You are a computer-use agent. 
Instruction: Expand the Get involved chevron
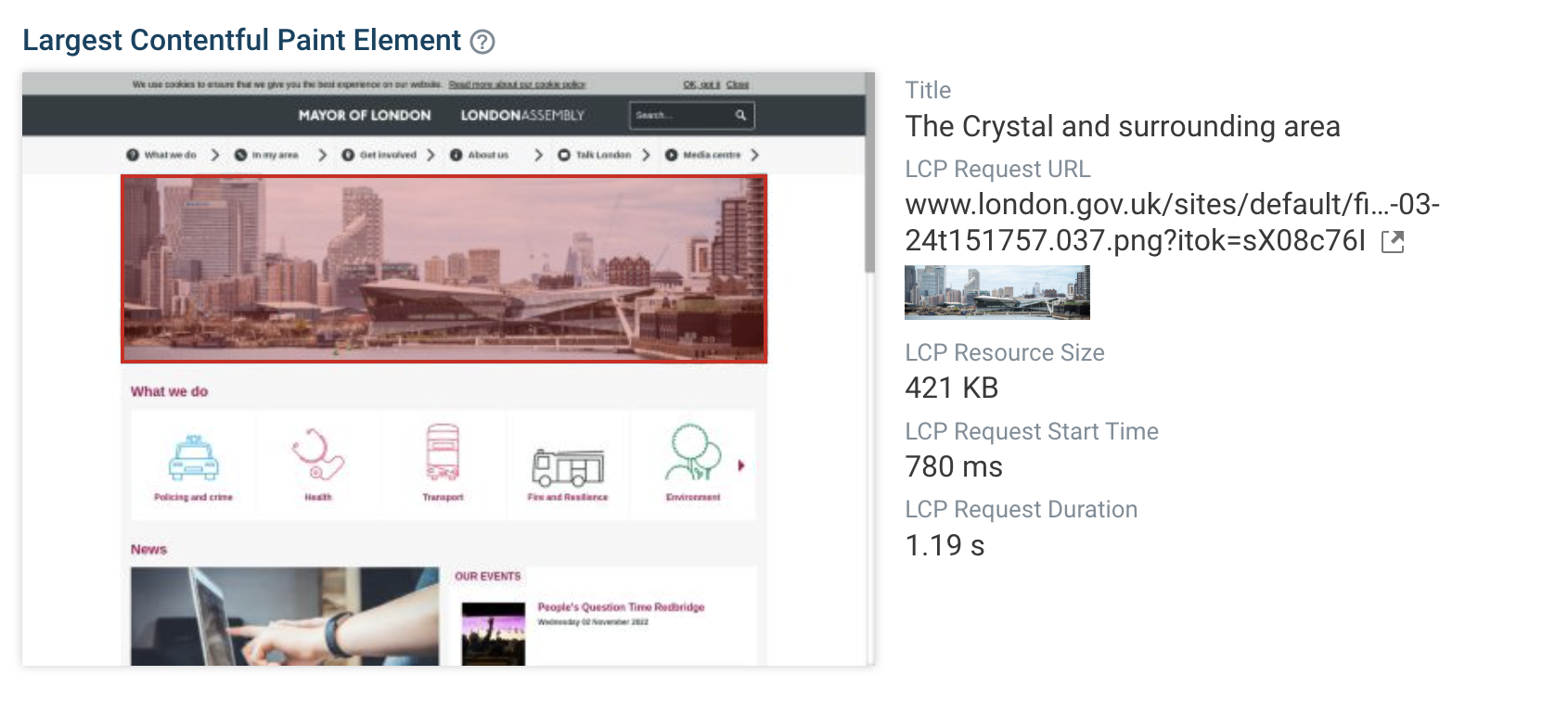click(x=431, y=155)
